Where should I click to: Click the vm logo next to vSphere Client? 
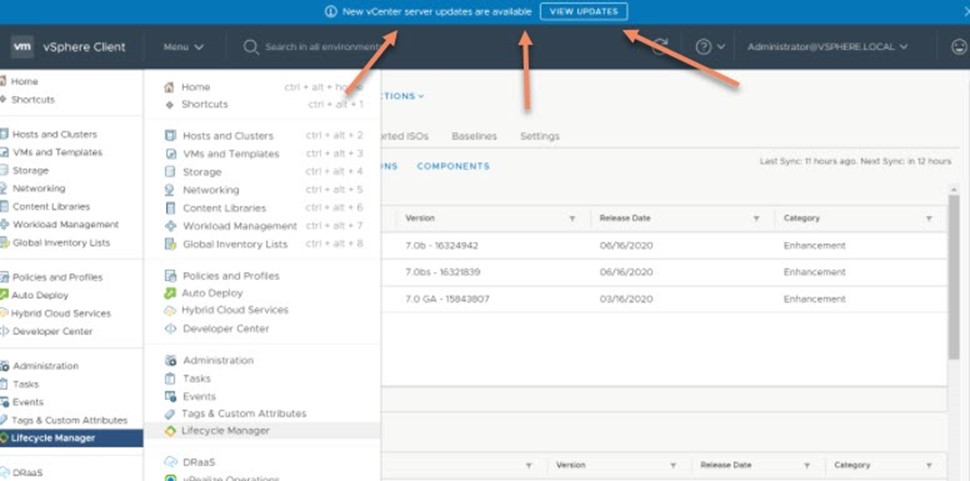[22, 47]
